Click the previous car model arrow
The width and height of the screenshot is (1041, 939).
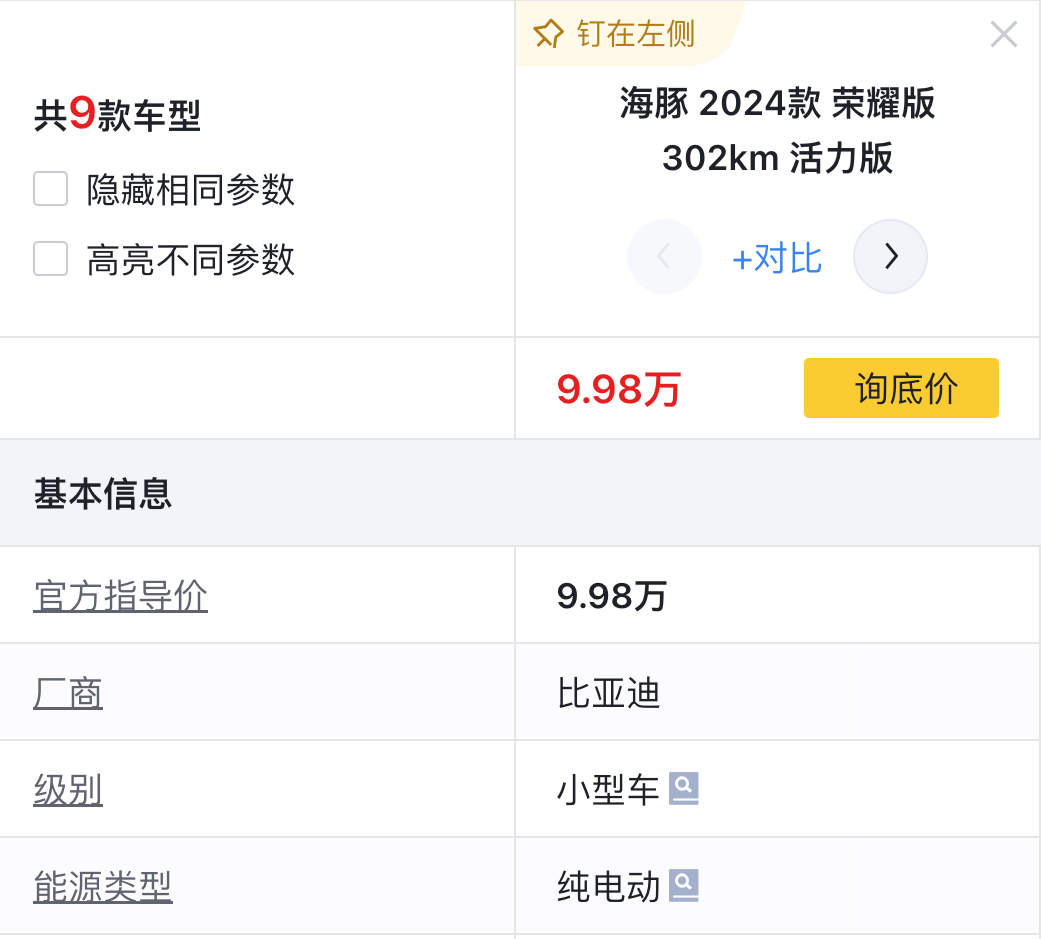tap(664, 257)
